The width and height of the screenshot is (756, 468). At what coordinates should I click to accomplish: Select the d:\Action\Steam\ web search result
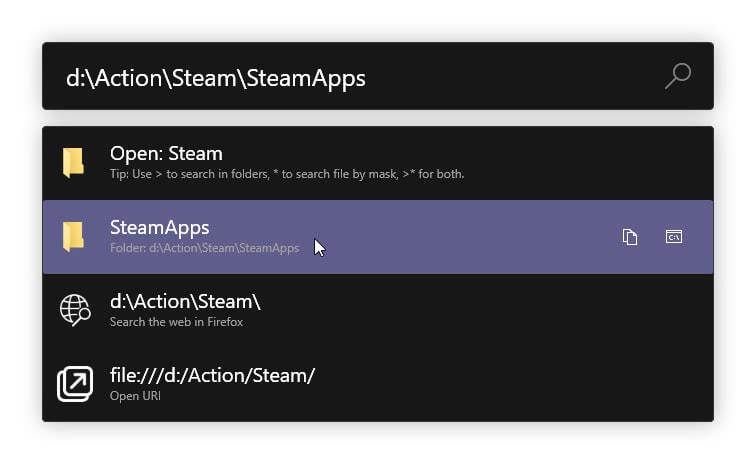(185, 302)
